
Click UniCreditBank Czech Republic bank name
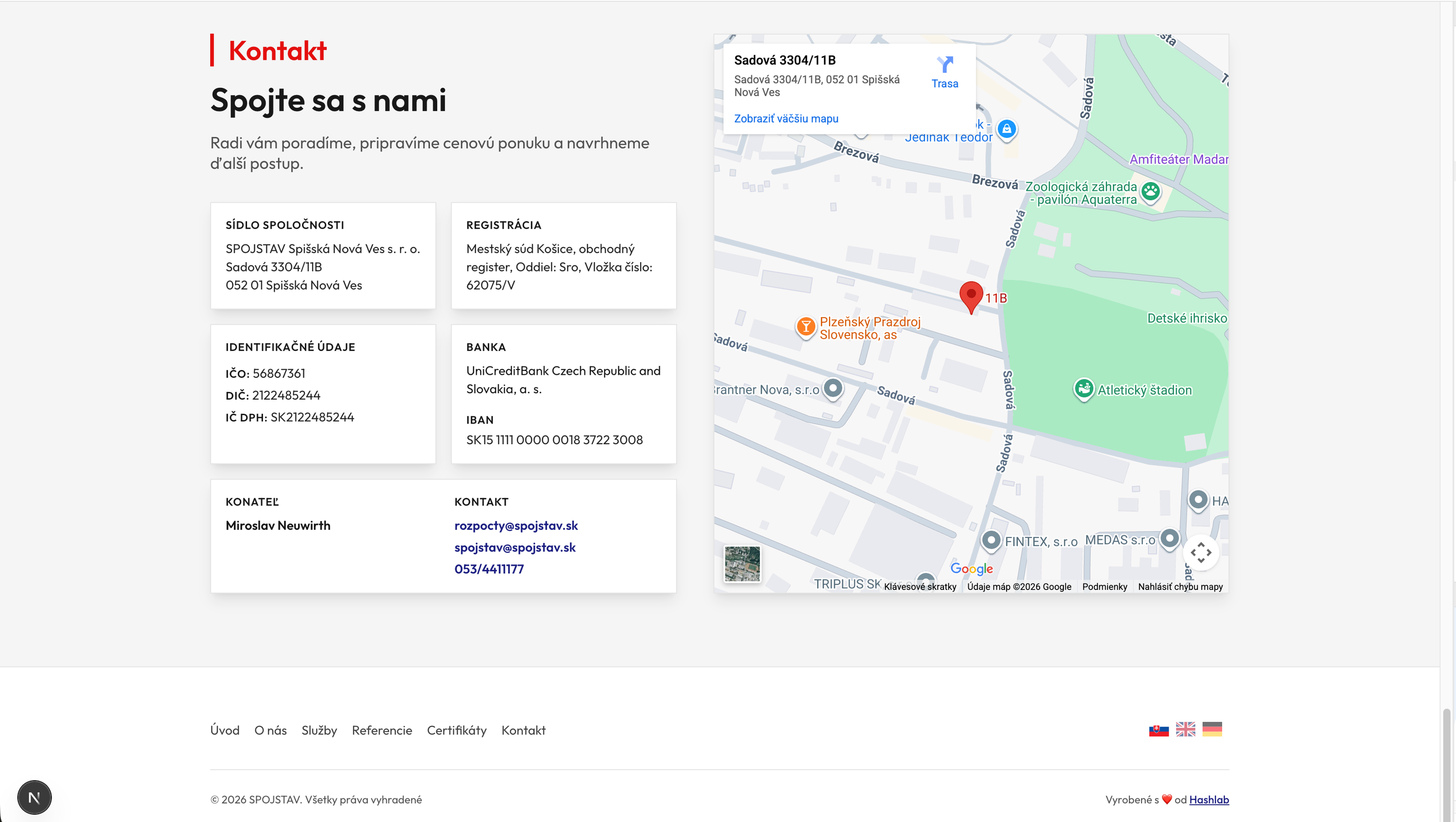click(x=563, y=379)
